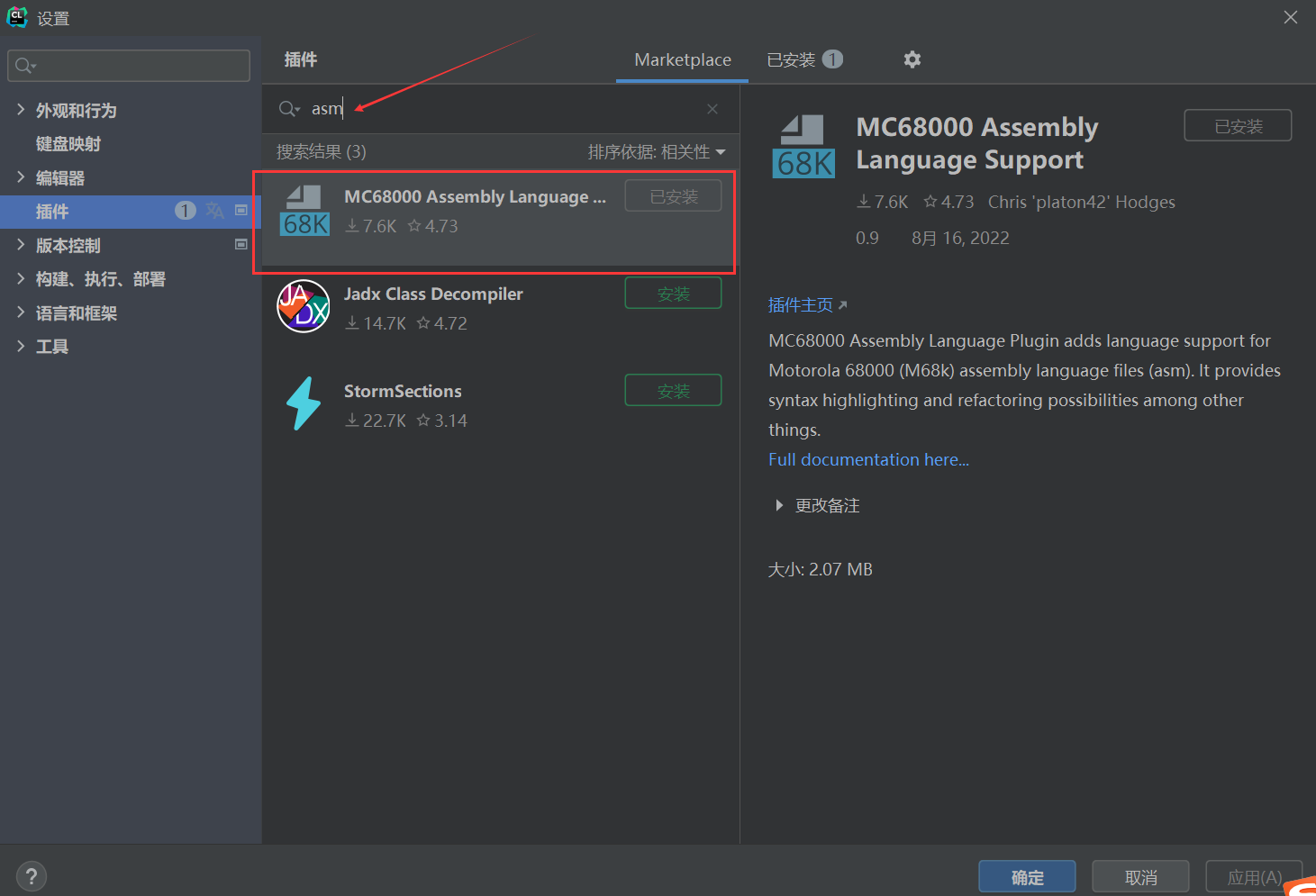
Task: Click the settings search magnifier icon
Action: tap(25, 66)
